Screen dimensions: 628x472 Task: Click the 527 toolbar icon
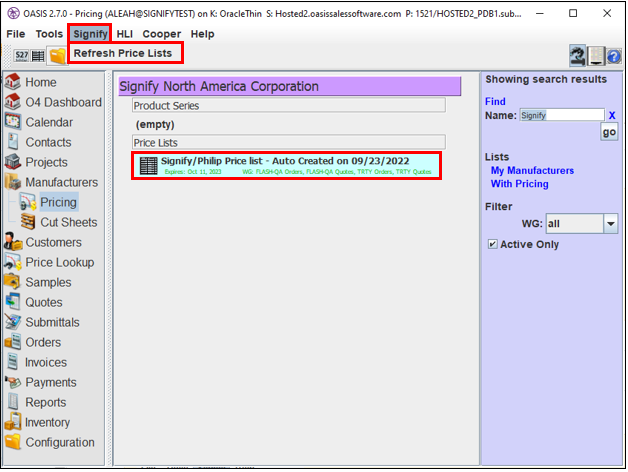coord(21,56)
